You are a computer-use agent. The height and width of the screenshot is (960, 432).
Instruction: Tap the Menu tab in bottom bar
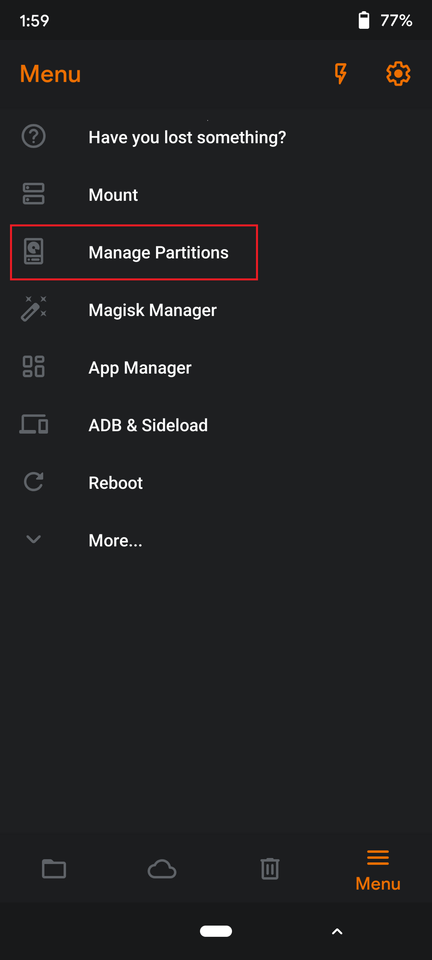tap(378, 869)
